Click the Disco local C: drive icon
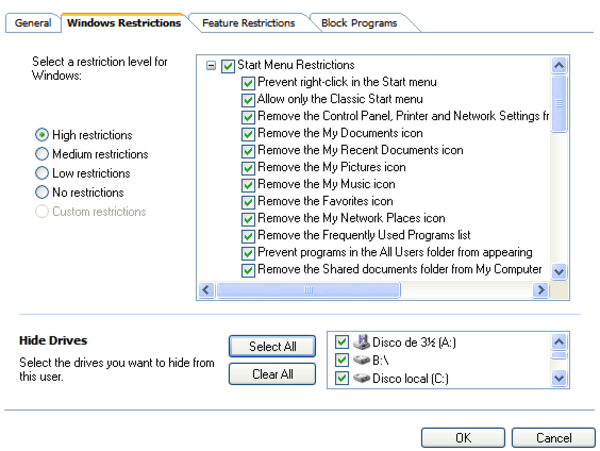 (x=362, y=378)
